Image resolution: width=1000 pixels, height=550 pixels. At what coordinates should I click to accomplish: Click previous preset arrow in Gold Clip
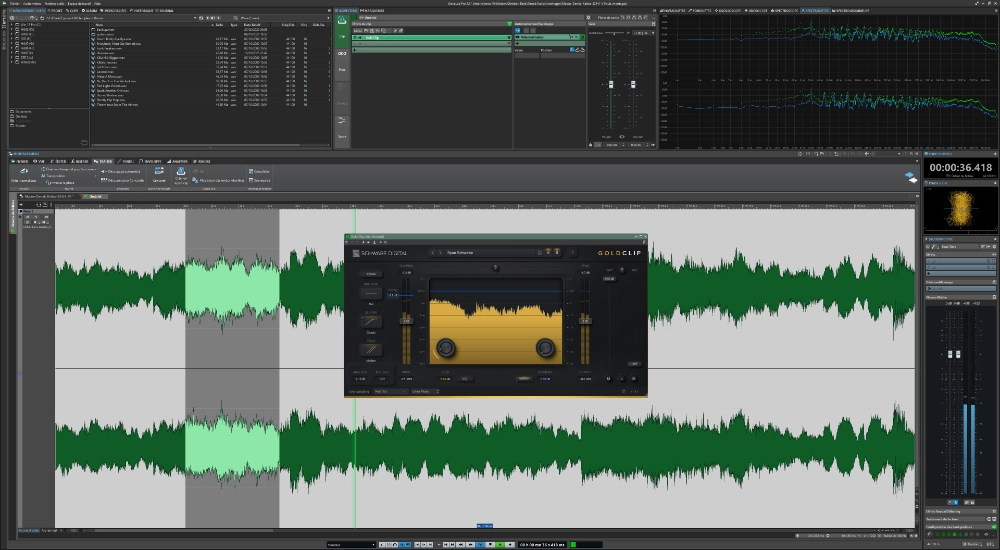433,253
